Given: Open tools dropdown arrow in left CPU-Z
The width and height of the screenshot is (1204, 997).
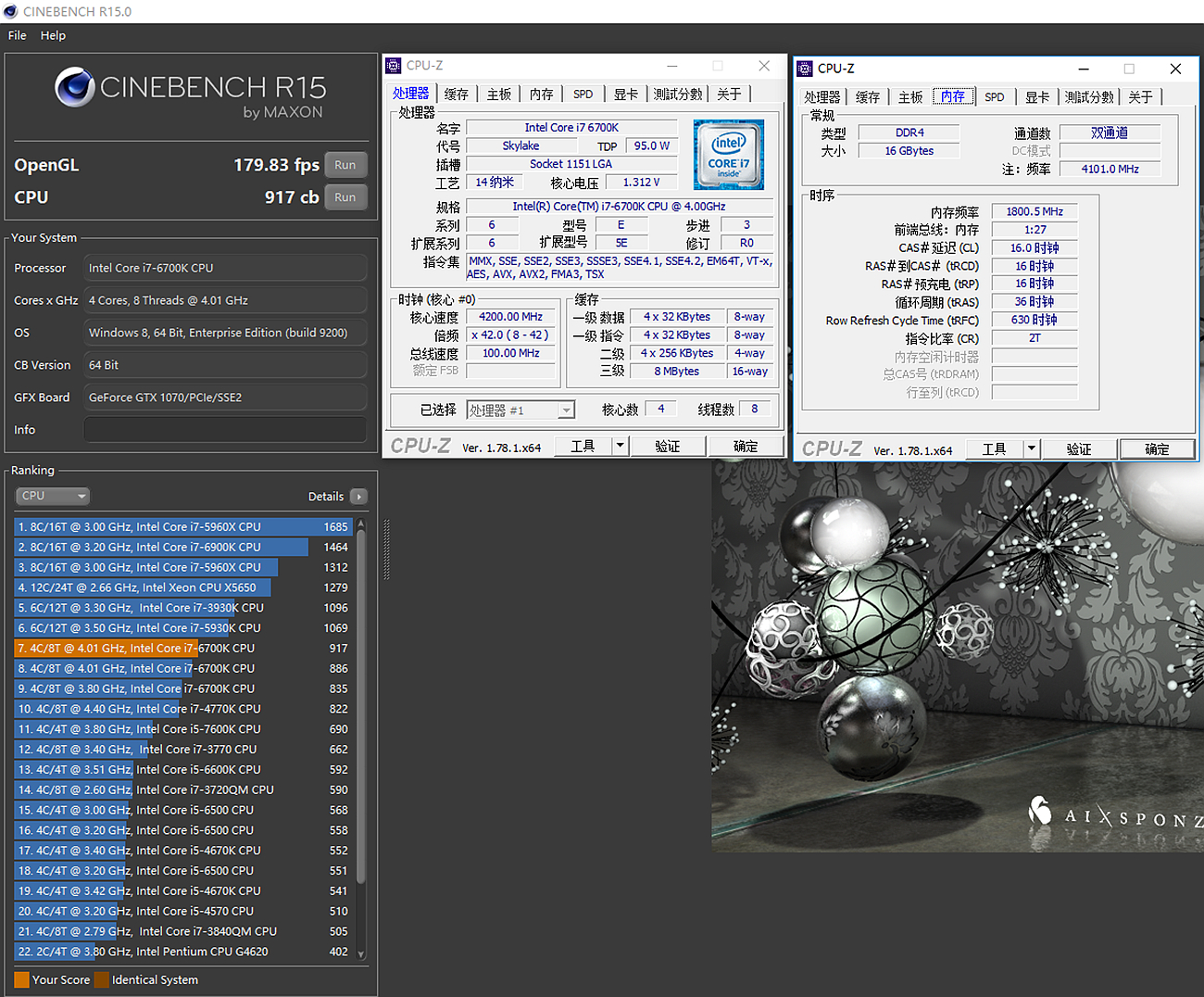Looking at the screenshot, I should pyautogui.click(x=620, y=447).
